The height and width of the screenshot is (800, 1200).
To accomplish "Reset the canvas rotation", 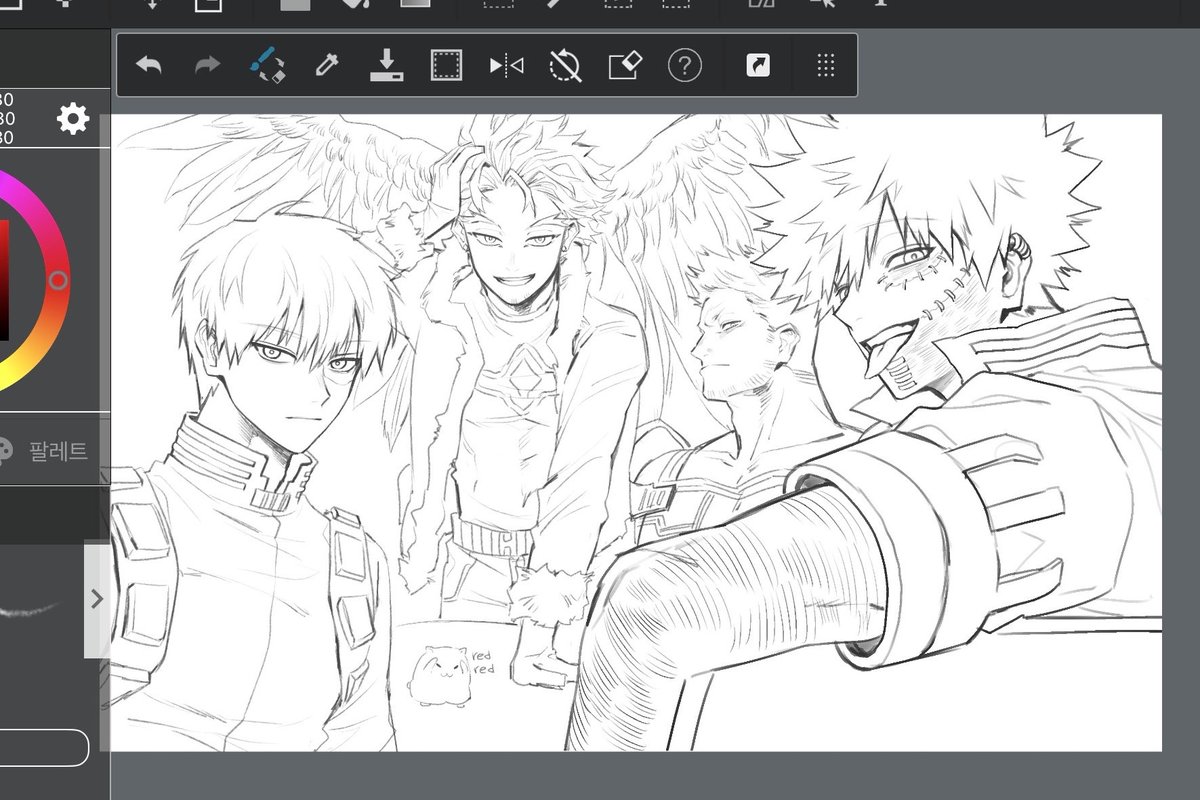I will (565, 66).
